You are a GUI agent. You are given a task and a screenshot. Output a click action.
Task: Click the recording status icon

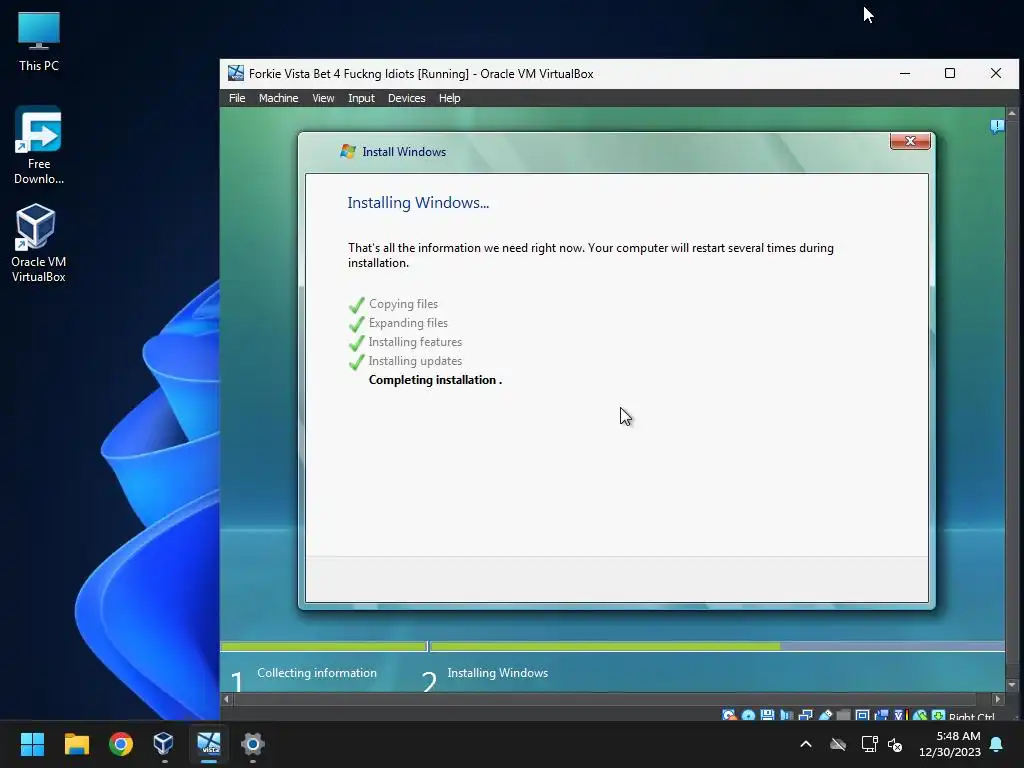(x=882, y=715)
